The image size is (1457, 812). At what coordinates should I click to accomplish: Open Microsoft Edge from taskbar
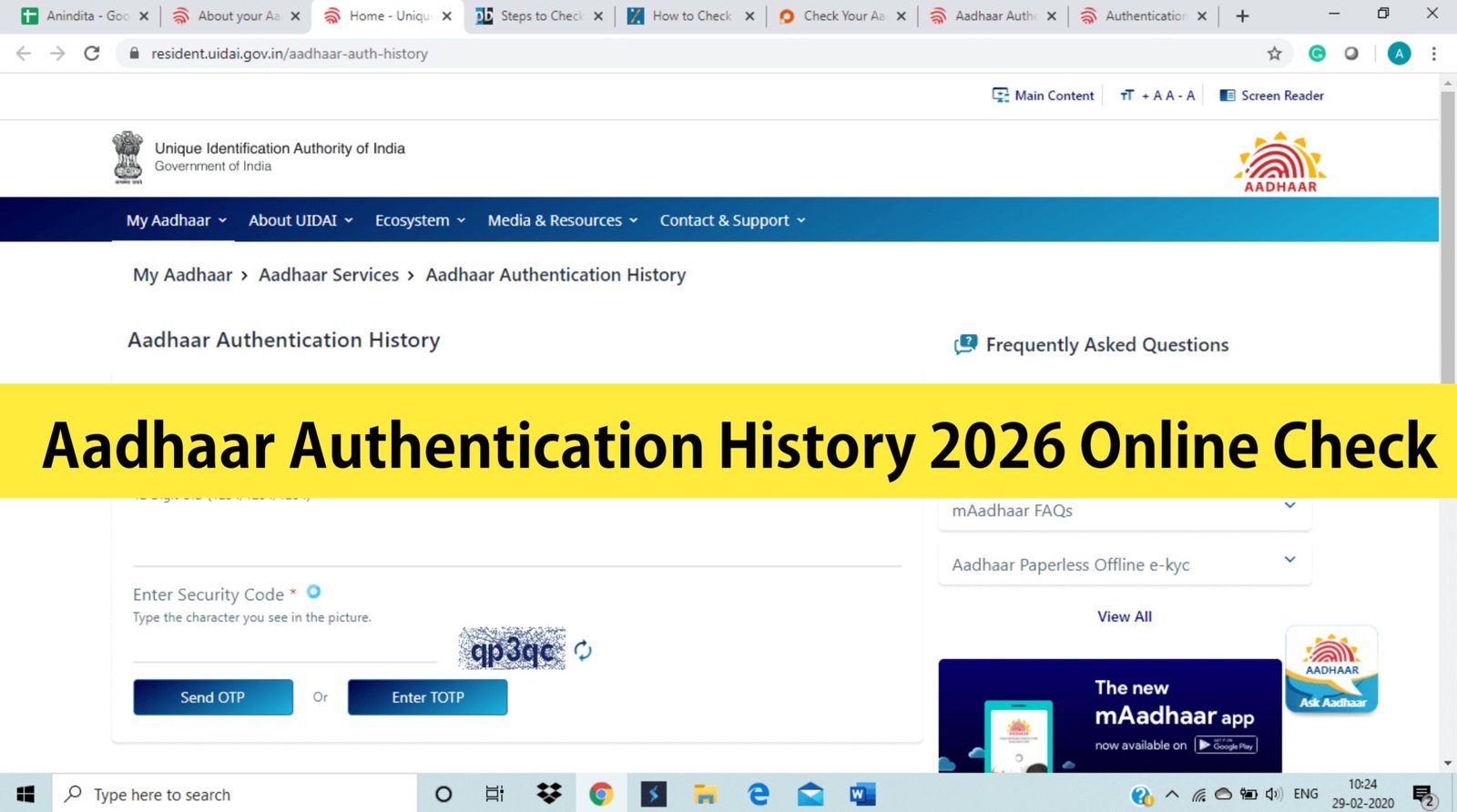tap(758, 794)
